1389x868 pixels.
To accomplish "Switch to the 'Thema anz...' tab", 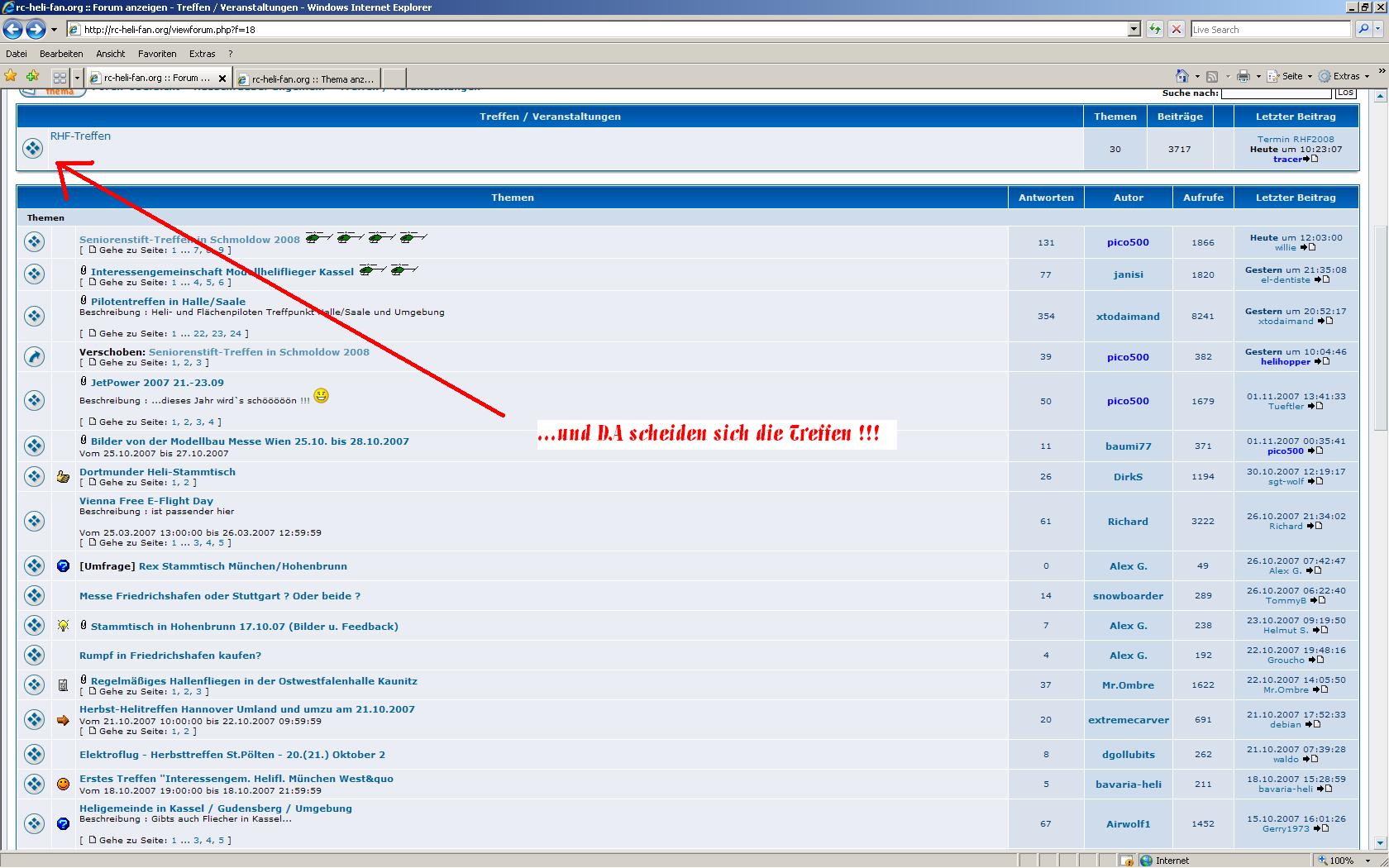I will pos(308,79).
